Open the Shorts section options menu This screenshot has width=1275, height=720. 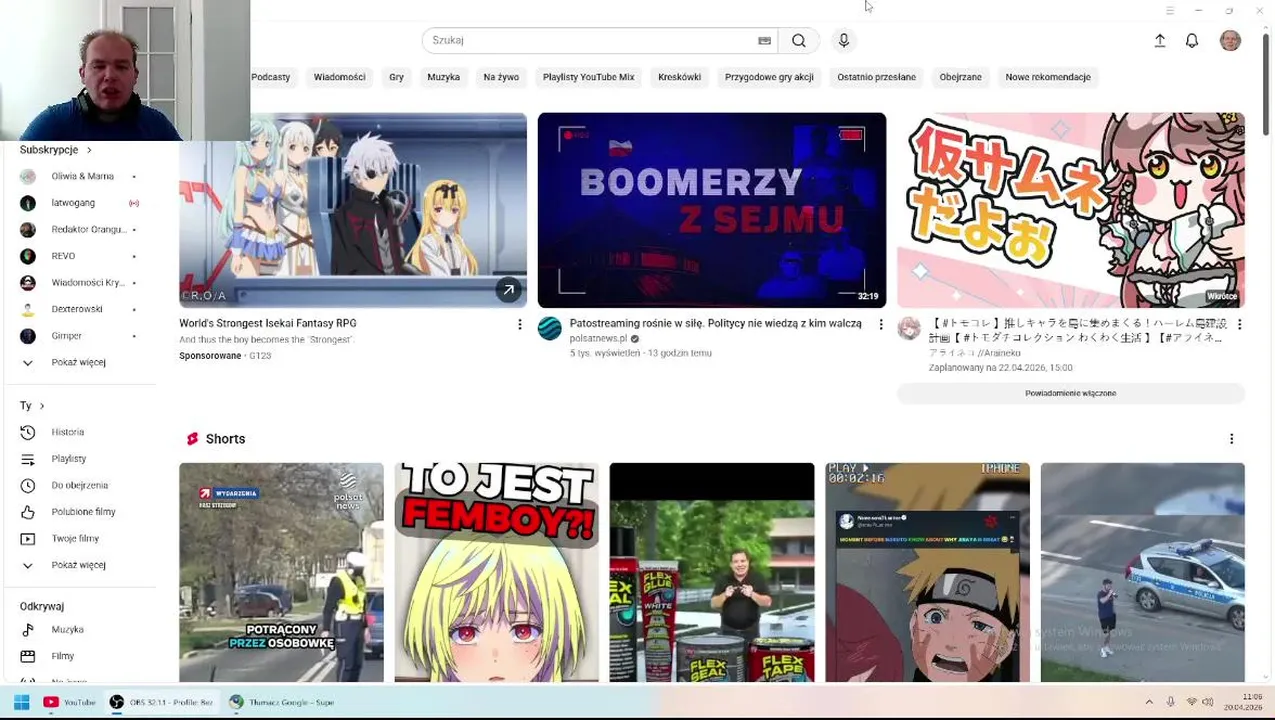[1231, 439]
